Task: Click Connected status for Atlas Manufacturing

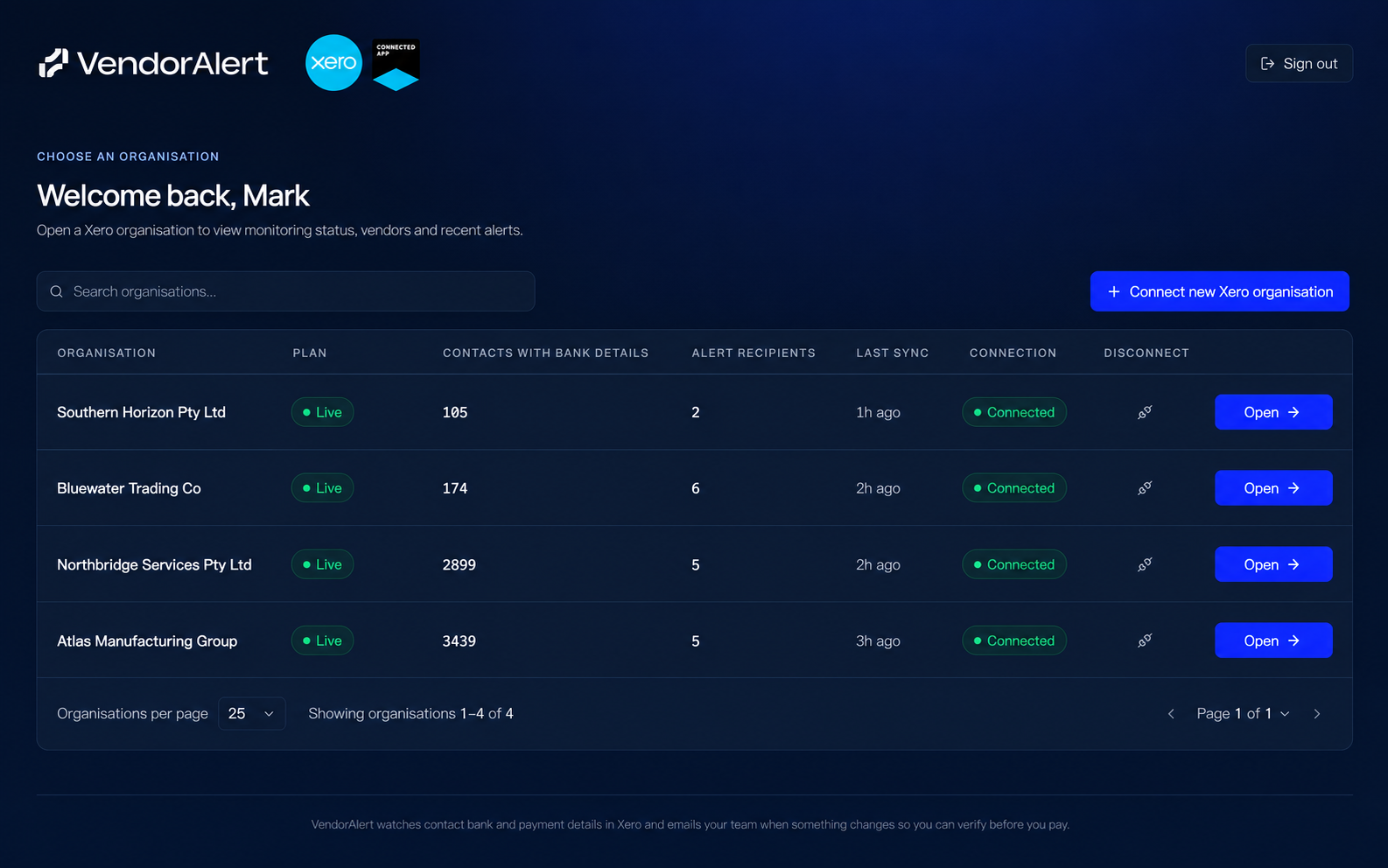Action: [1014, 640]
